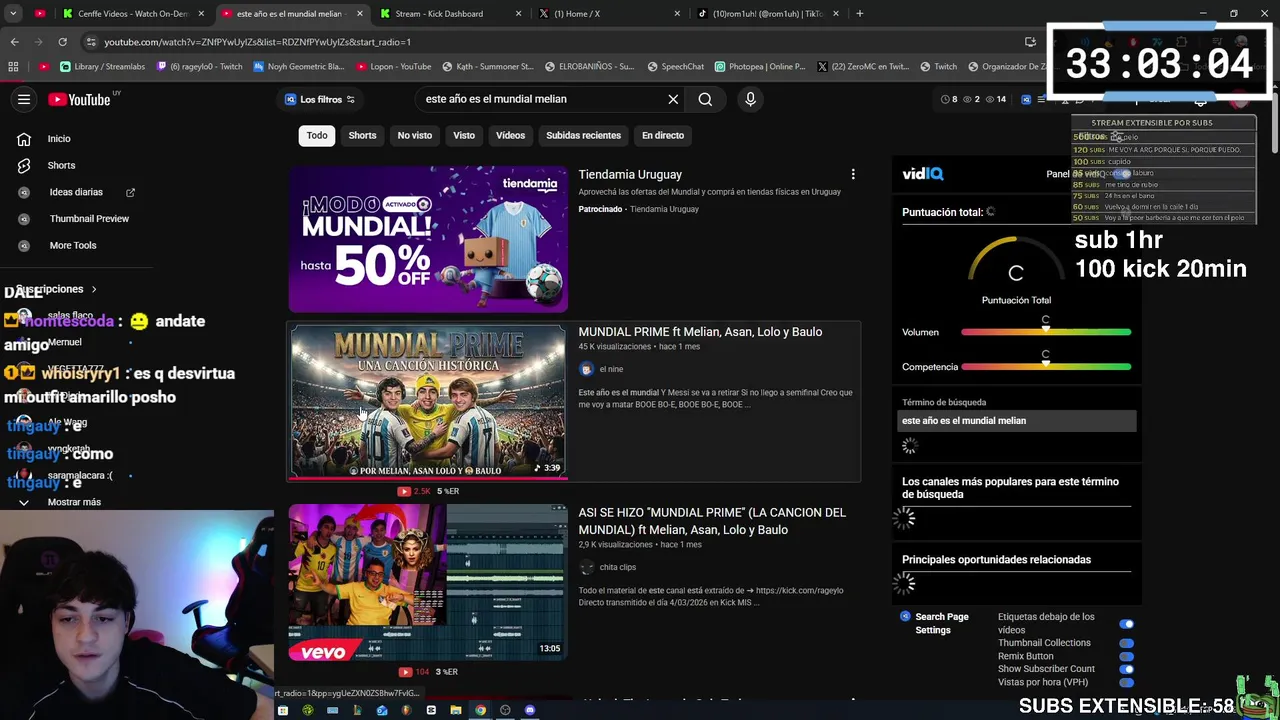Viewport: 1280px width, 720px height.
Task: Open the Tiendamia Uruguay ad title
Action: point(630,174)
